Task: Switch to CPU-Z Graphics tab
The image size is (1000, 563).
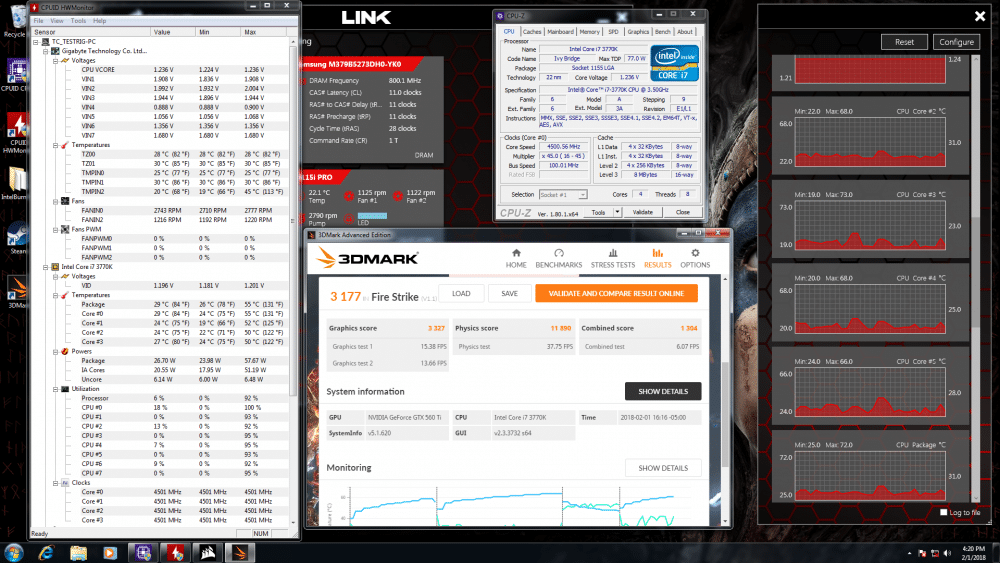Action: point(638,31)
